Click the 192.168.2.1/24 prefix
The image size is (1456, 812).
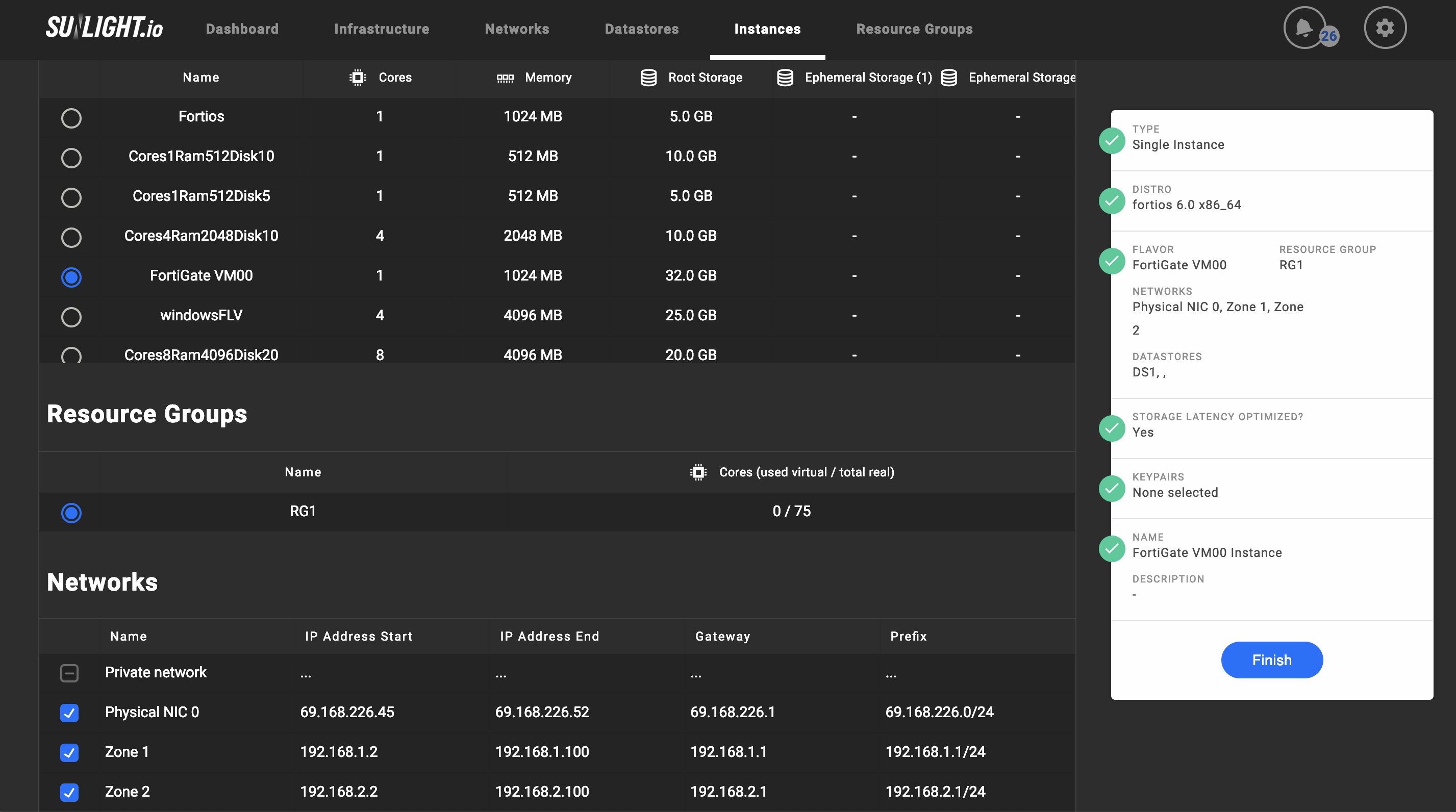[935, 791]
